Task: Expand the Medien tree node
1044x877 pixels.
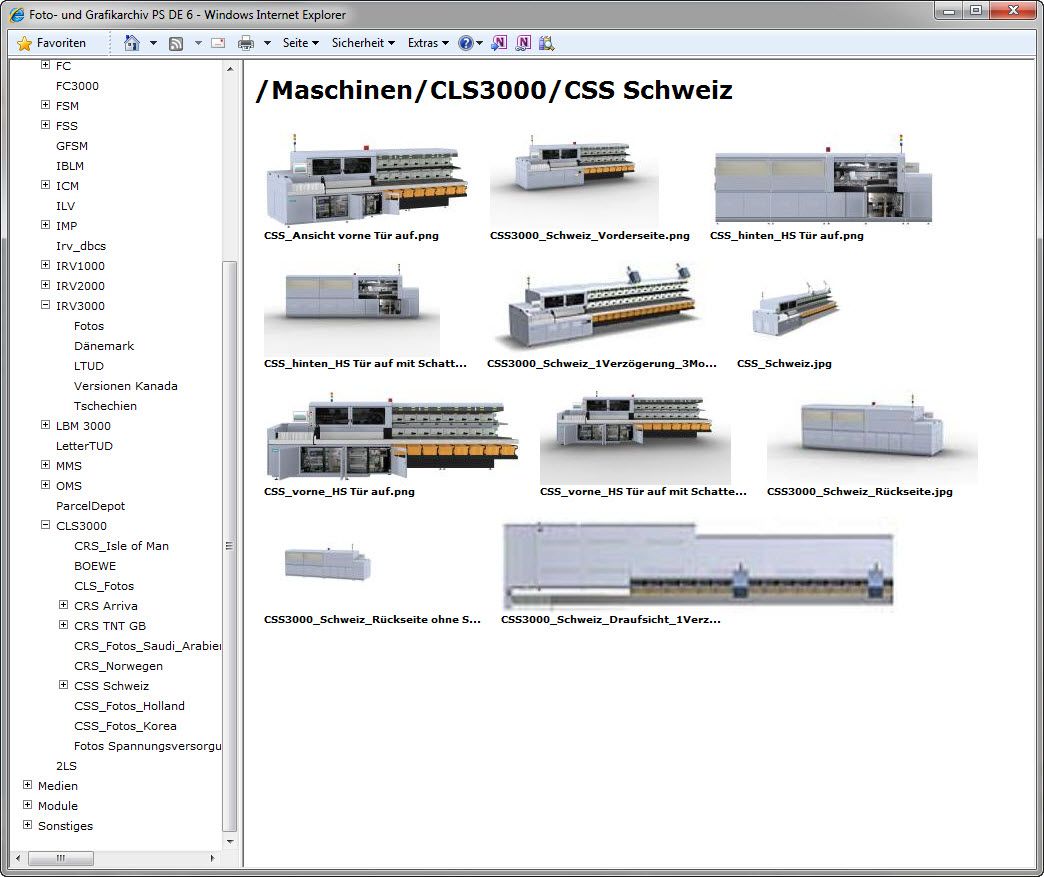Action: pos(27,786)
